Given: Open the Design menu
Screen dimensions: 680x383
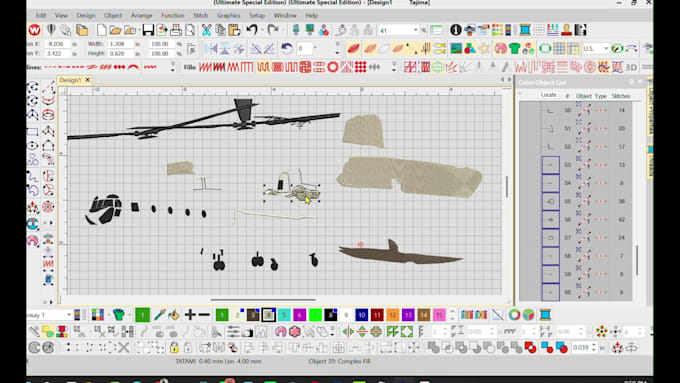Looking at the screenshot, I should click(86, 15).
